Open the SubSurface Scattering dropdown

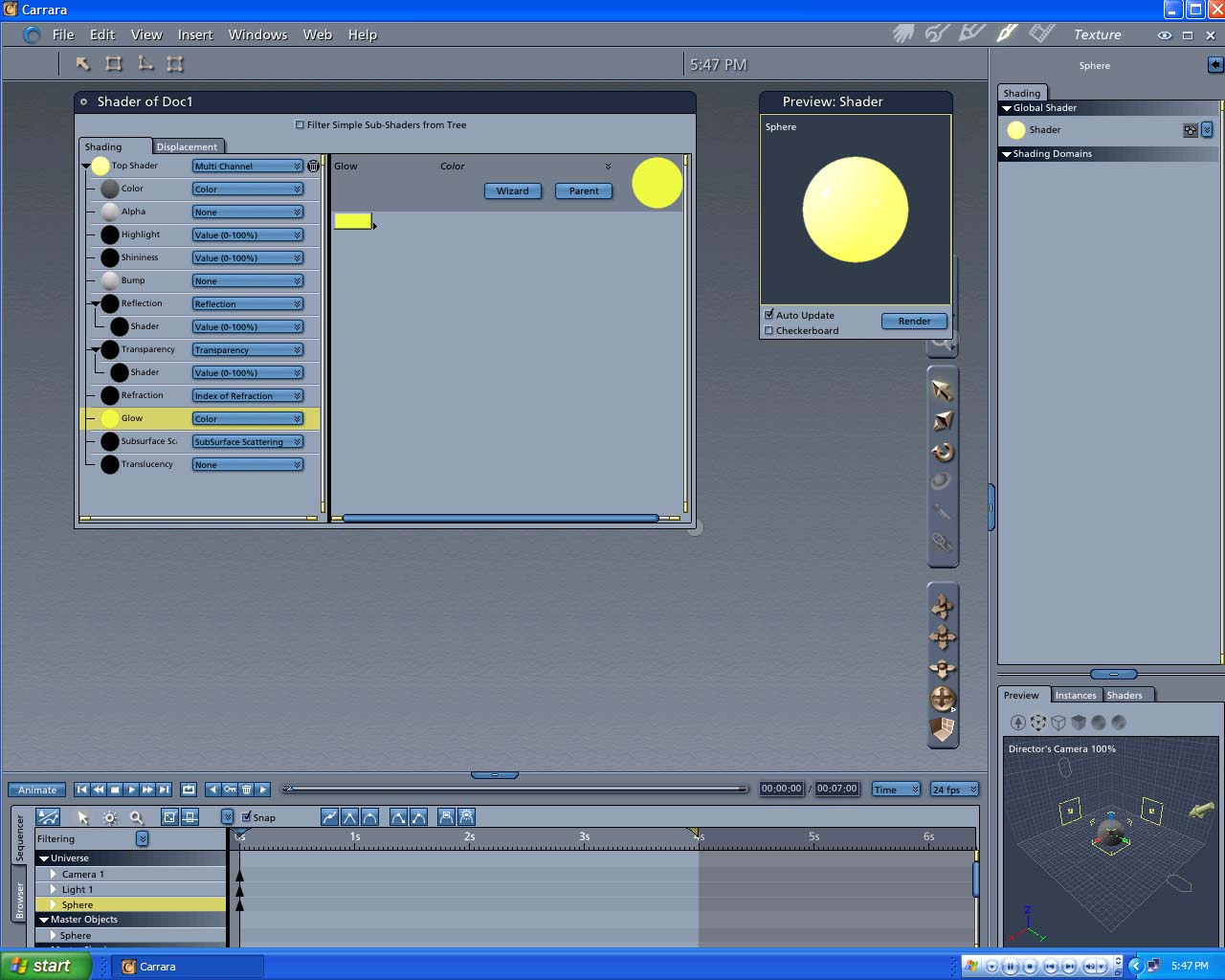pos(248,441)
